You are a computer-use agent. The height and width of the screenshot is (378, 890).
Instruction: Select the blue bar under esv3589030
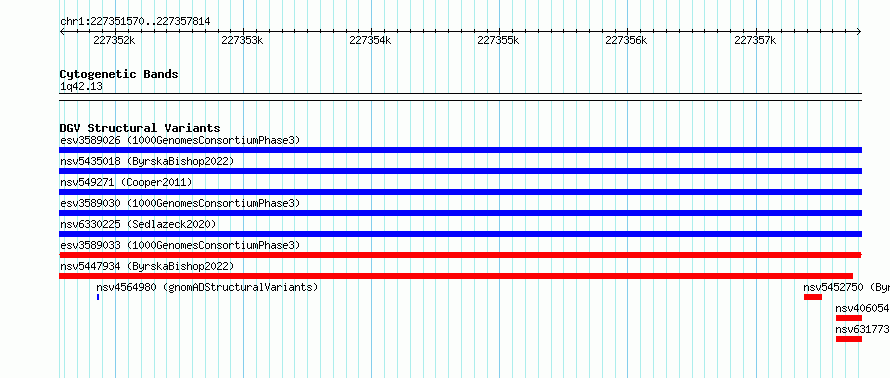(x=460, y=213)
